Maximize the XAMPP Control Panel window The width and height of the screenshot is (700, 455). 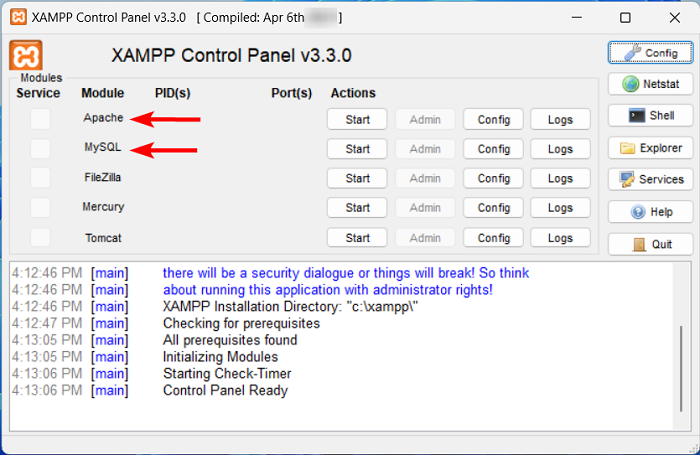coord(625,17)
